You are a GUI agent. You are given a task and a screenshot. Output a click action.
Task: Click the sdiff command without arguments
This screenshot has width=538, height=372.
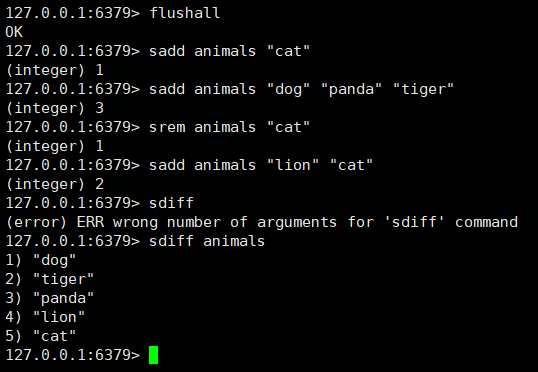pos(171,203)
